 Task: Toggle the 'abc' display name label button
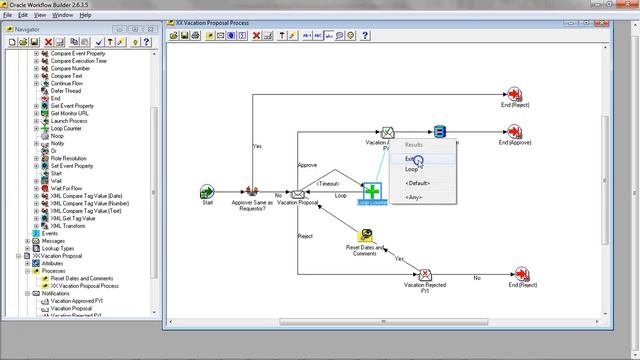point(329,36)
